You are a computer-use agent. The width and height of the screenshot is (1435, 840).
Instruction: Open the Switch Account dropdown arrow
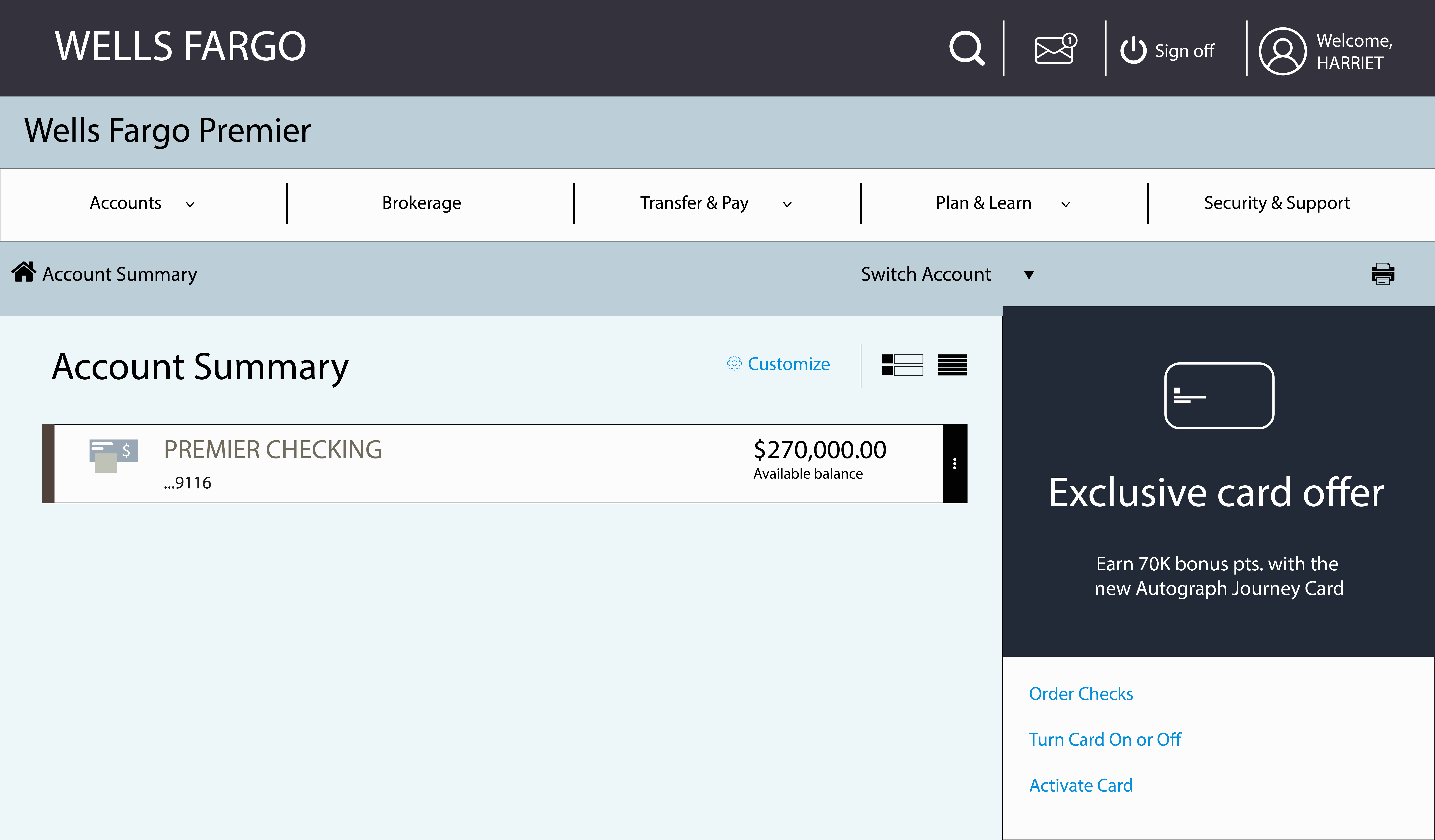coord(1029,275)
